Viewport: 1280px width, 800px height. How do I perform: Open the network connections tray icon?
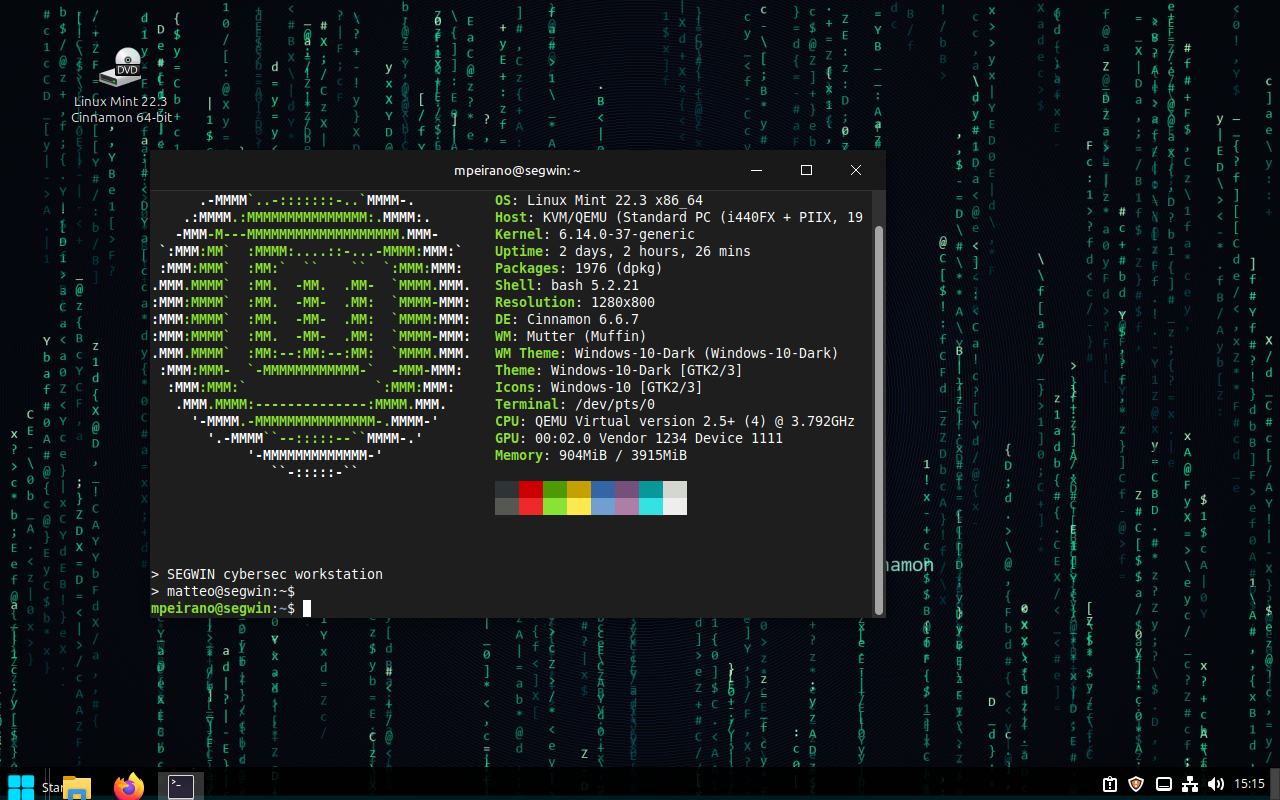pyautogui.click(x=1190, y=784)
